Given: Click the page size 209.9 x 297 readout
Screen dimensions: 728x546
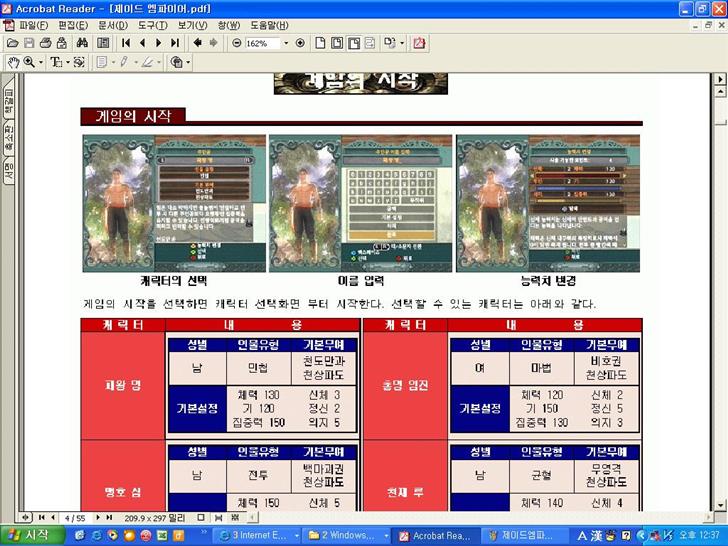Looking at the screenshot, I should coord(155,518).
